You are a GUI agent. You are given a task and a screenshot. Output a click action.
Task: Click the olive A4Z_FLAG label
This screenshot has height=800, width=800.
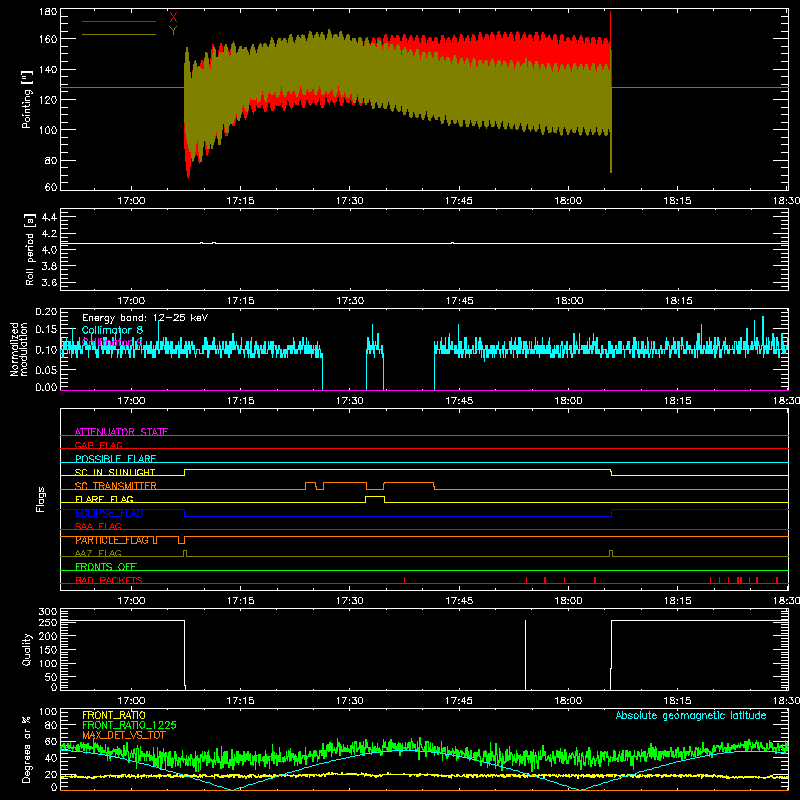98,554
